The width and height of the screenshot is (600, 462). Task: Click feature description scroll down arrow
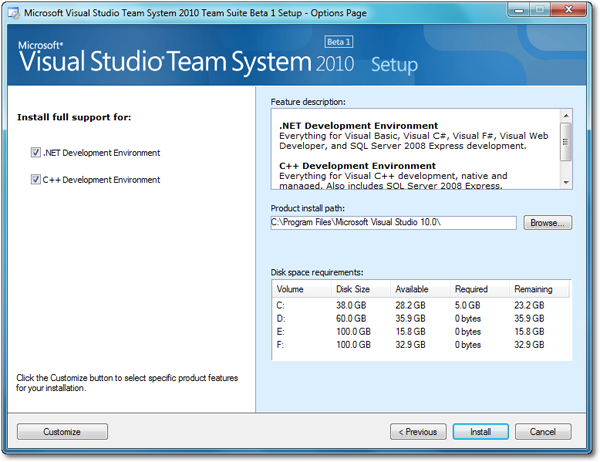pos(566,183)
